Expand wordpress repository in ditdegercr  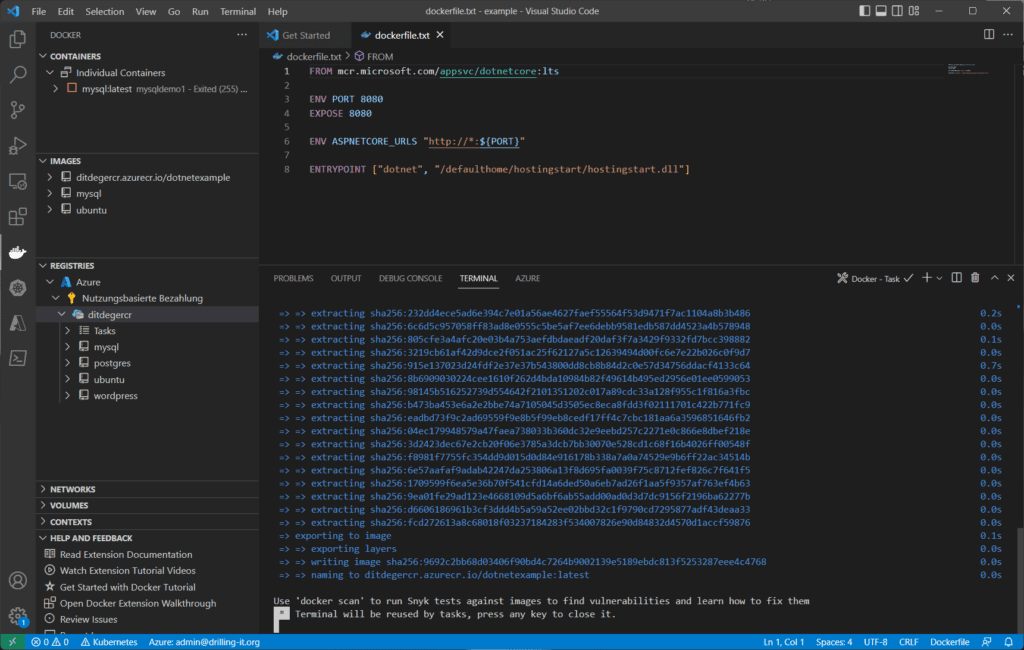click(x=68, y=395)
